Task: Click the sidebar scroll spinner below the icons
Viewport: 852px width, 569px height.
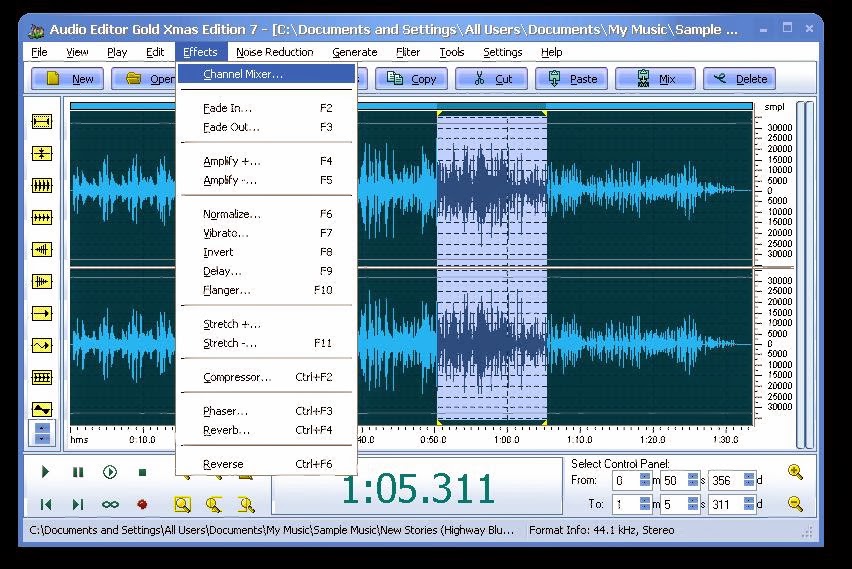Action: [42, 433]
